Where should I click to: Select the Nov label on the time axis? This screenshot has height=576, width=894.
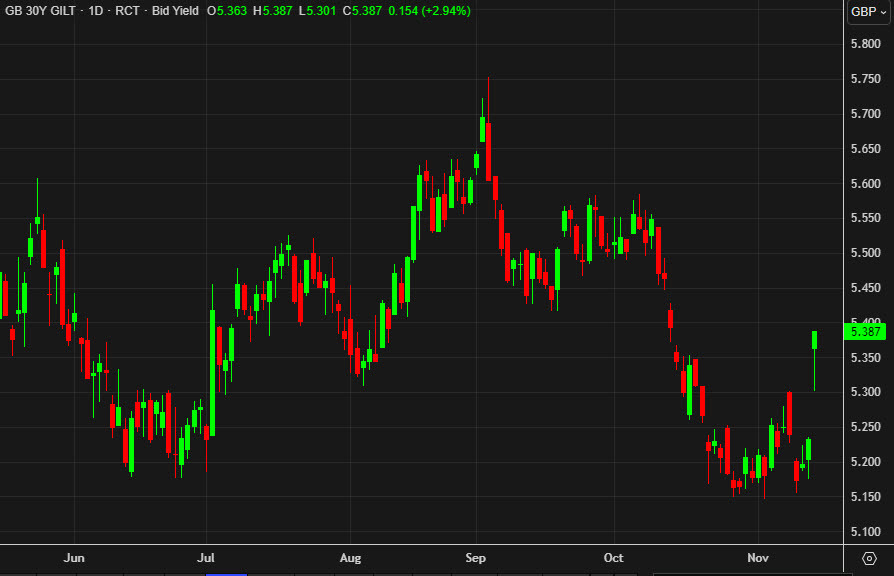tap(758, 558)
